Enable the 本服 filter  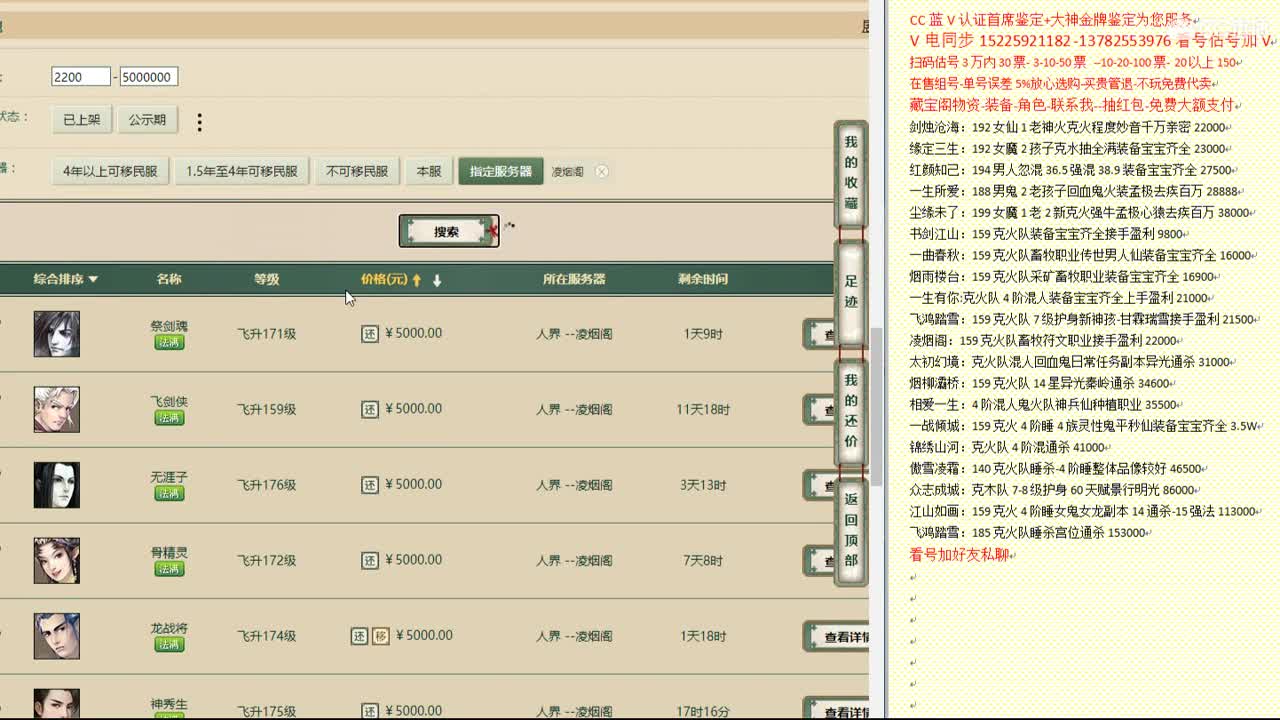pos(428,170)
